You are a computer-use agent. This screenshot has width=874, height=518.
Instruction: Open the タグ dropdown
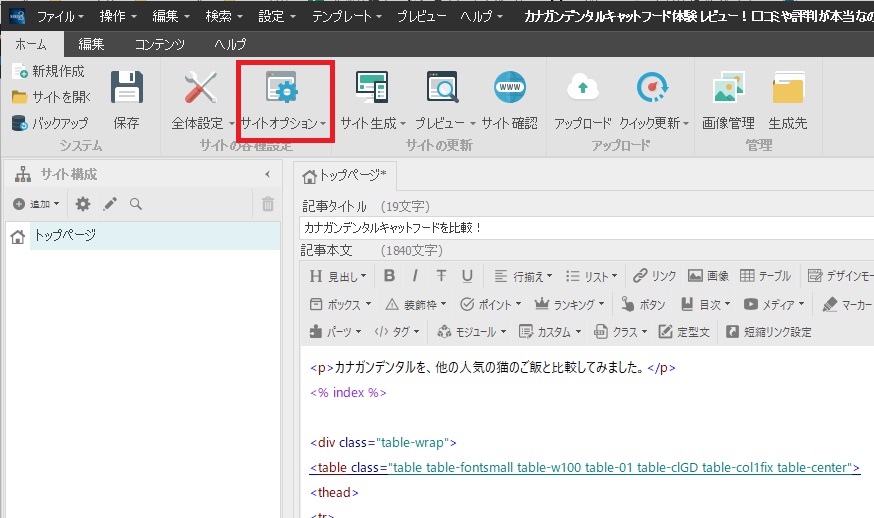click(x=396, y=332)
